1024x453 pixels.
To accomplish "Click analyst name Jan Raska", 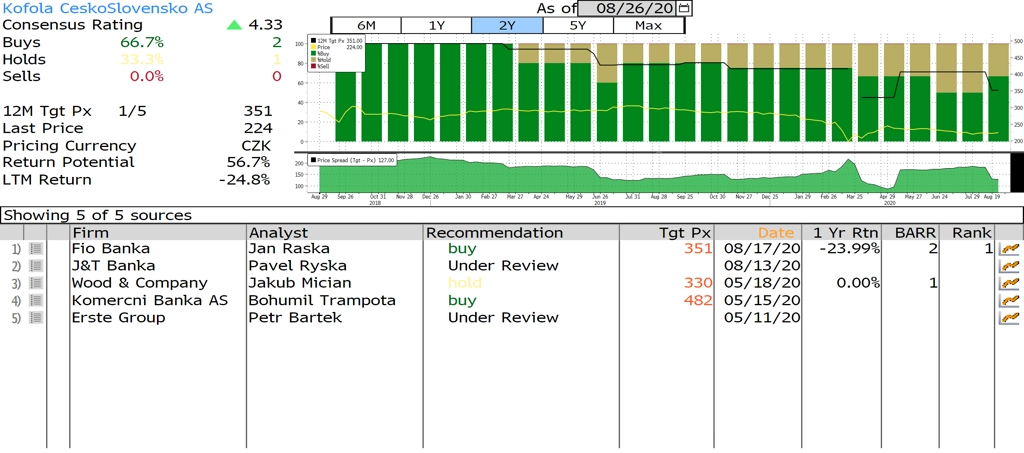I will point(289,249).
